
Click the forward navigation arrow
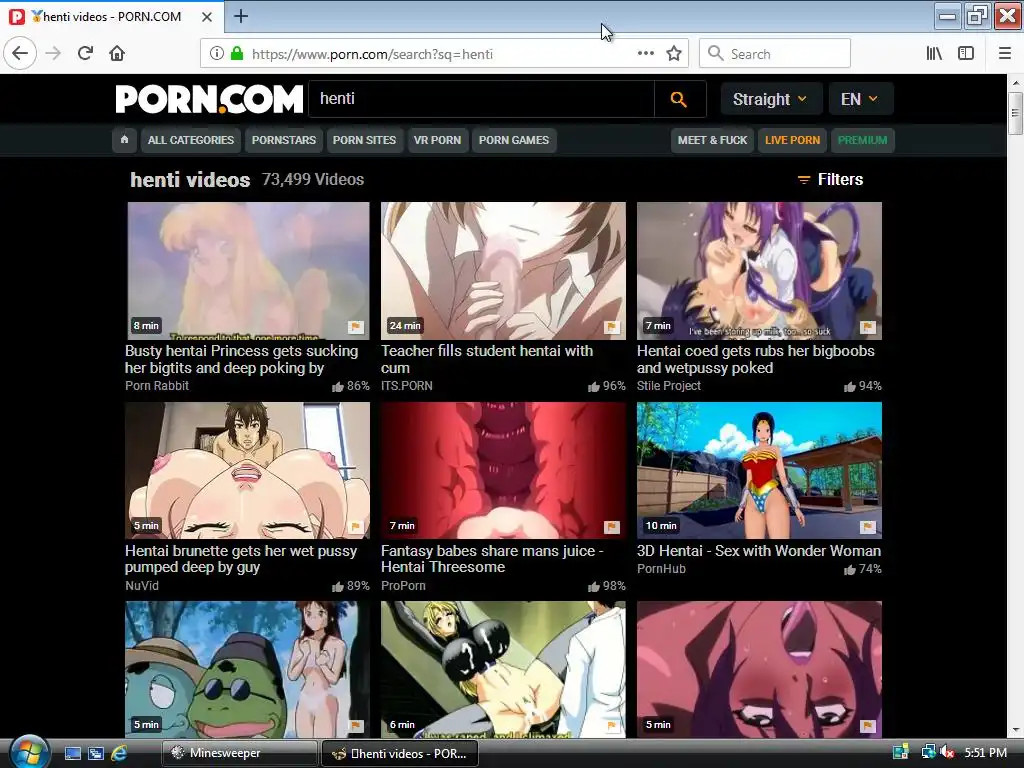pyautogui.click(x=53, y=54)
